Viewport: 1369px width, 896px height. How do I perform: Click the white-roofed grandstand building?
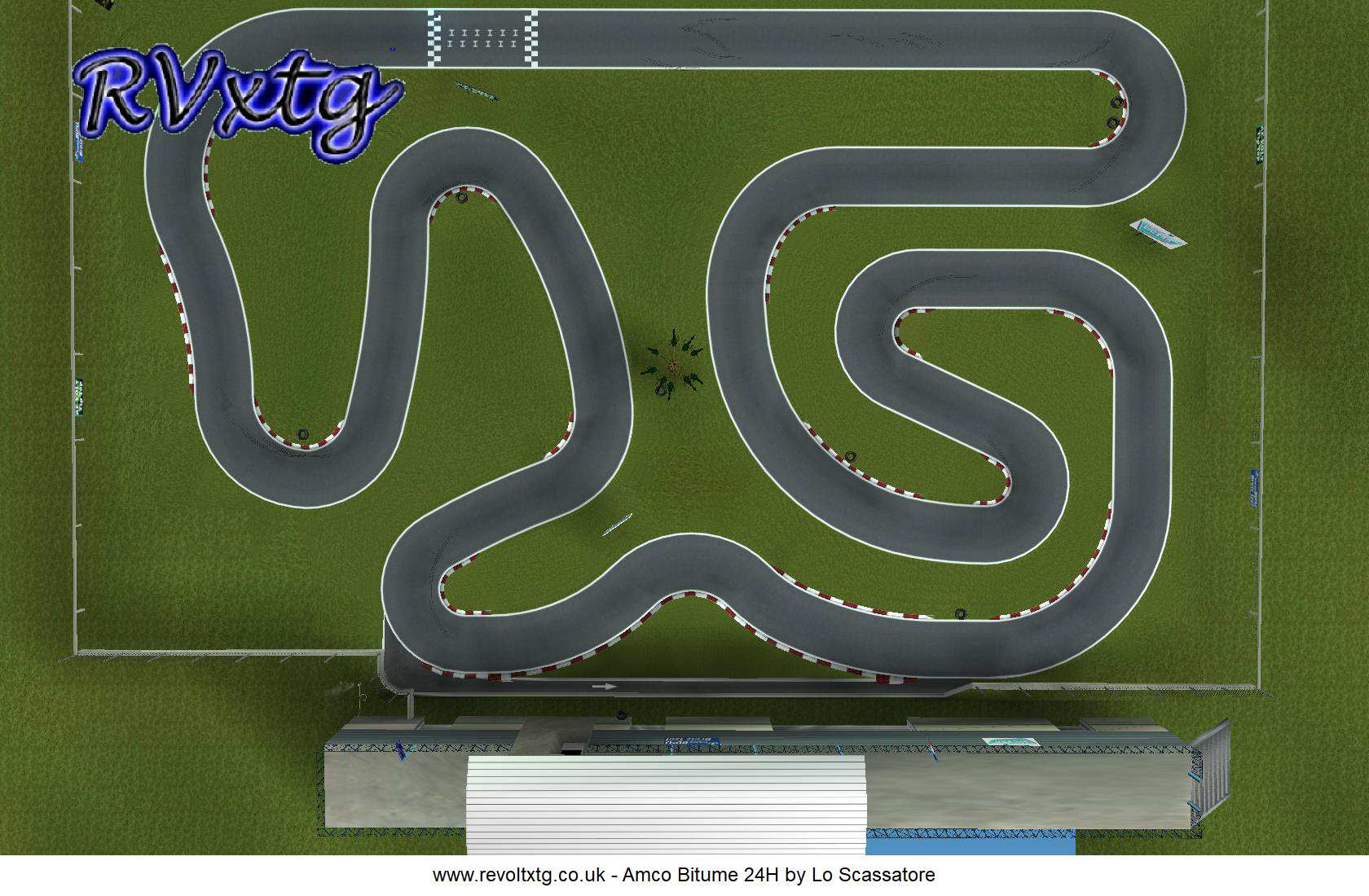click(666, 805)
